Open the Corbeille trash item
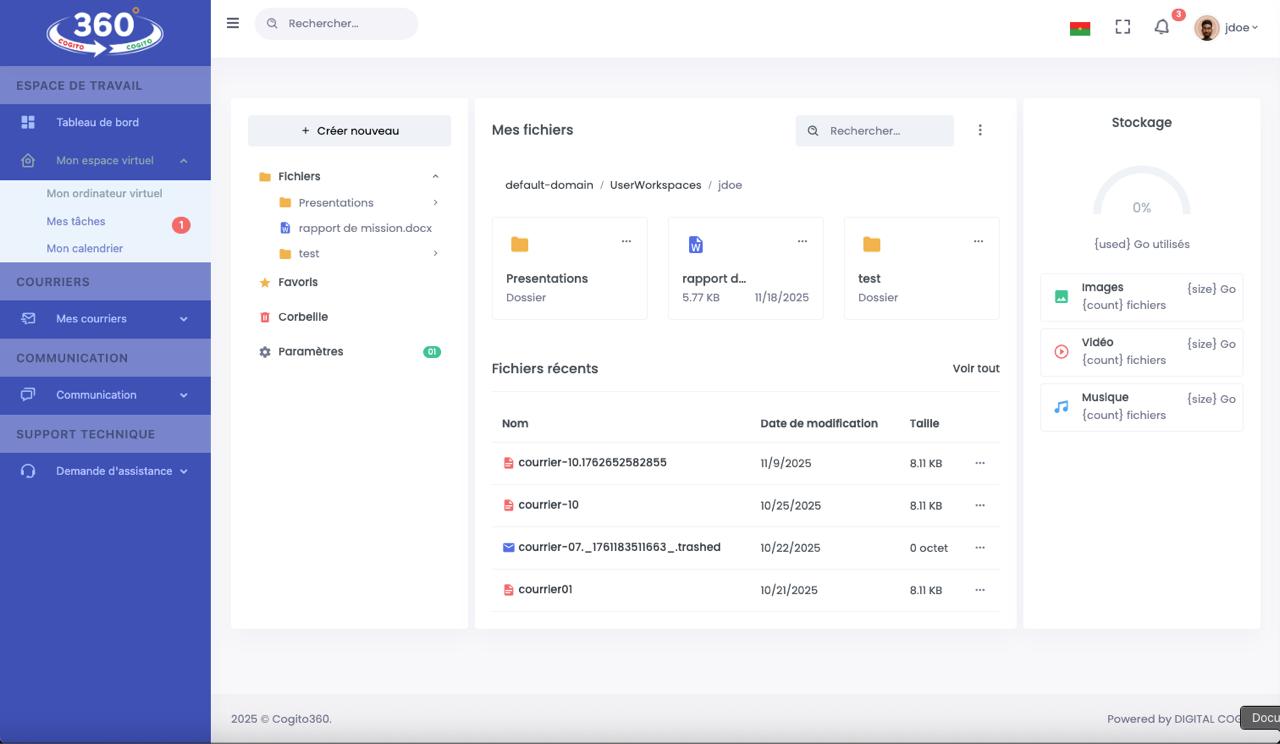Viewport: 1280px width, 744px height. click(302, 317)
